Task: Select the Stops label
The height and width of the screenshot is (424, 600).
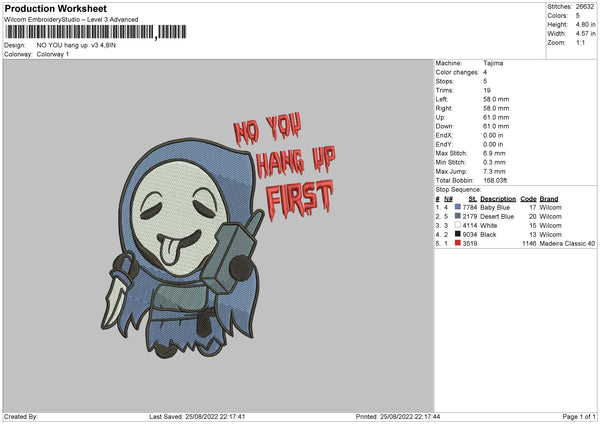Action: (x=444, y=81)
